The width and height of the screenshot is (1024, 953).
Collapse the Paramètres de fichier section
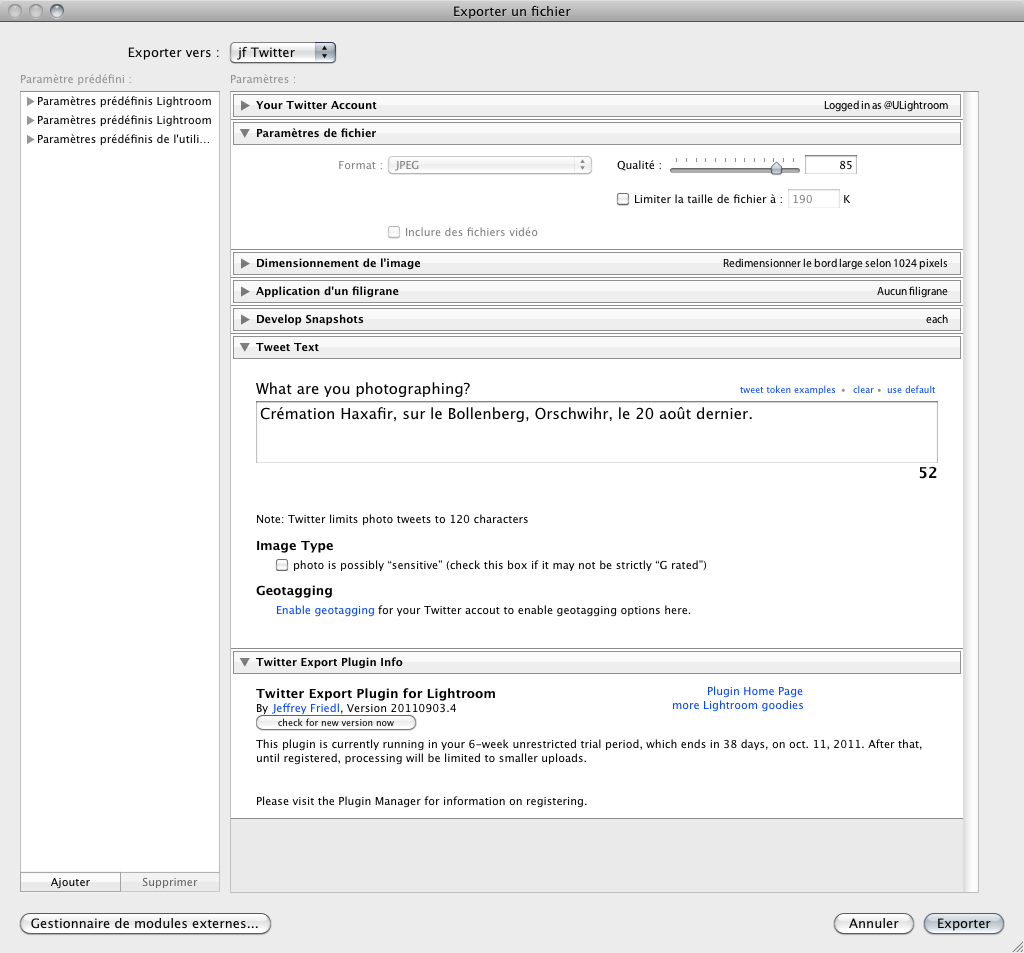point(245,133)
